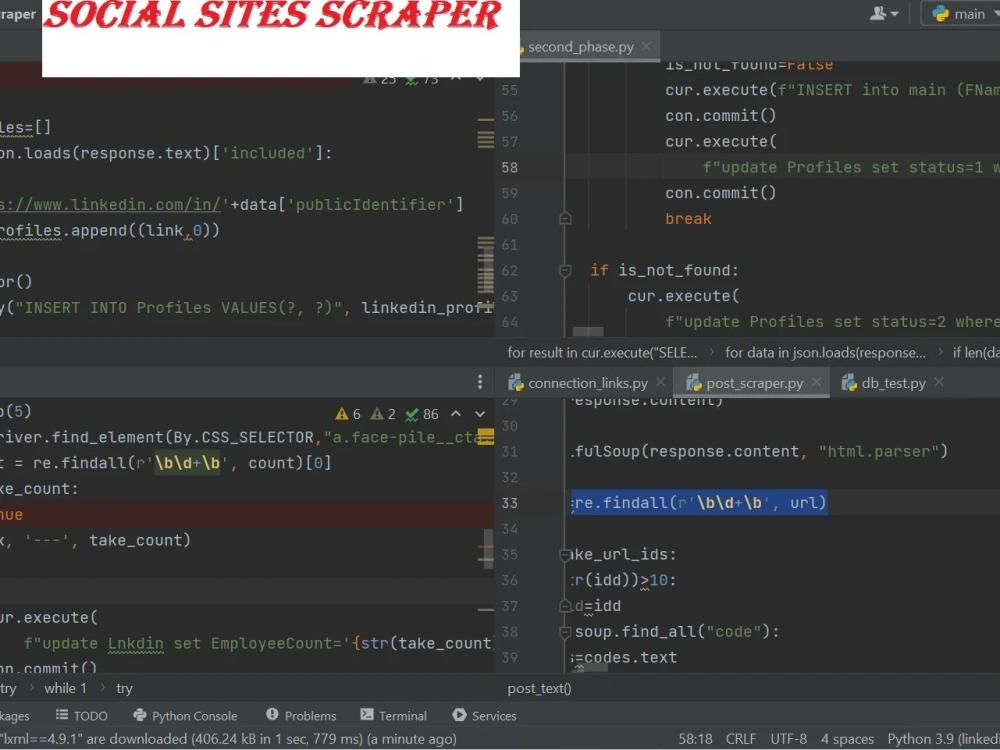Open editor tab options three-dot menu
The height and width of the screenshot is (750, 1000).
tap(480, 382)
